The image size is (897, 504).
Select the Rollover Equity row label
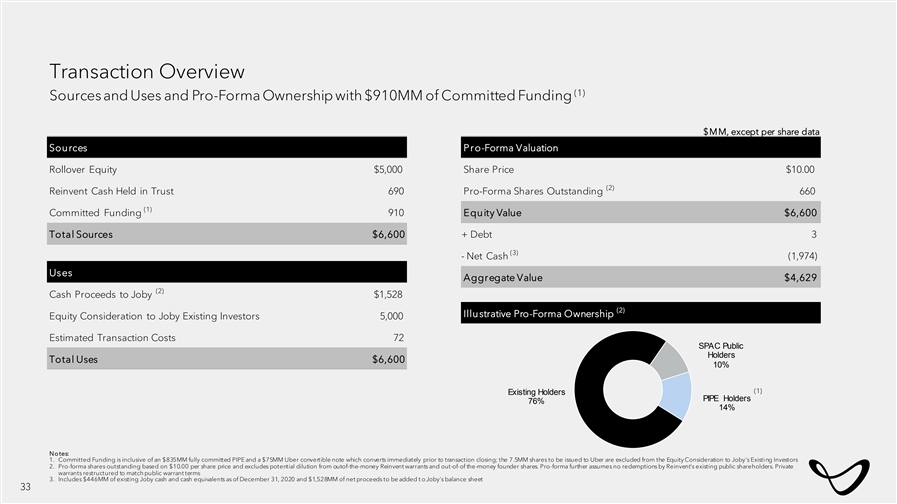tap(83, 169)
